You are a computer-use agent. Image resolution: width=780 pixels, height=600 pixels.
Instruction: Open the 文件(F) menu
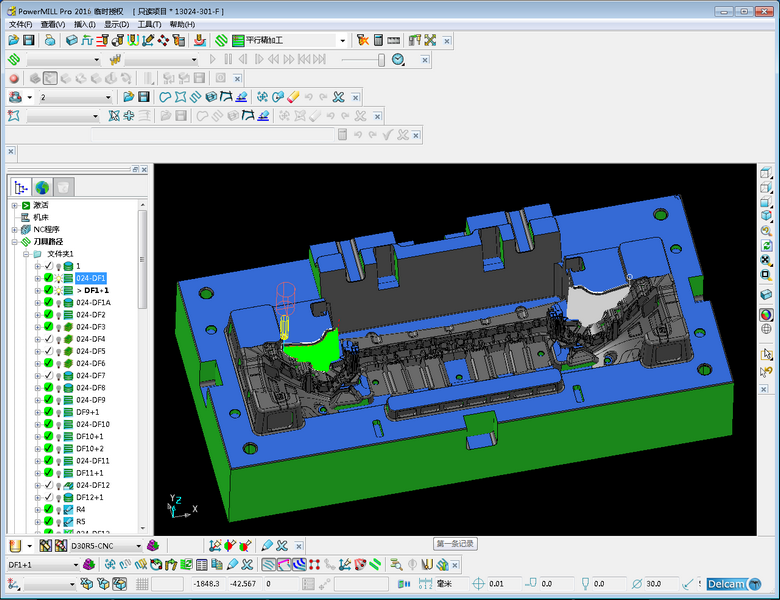point(21,24)
